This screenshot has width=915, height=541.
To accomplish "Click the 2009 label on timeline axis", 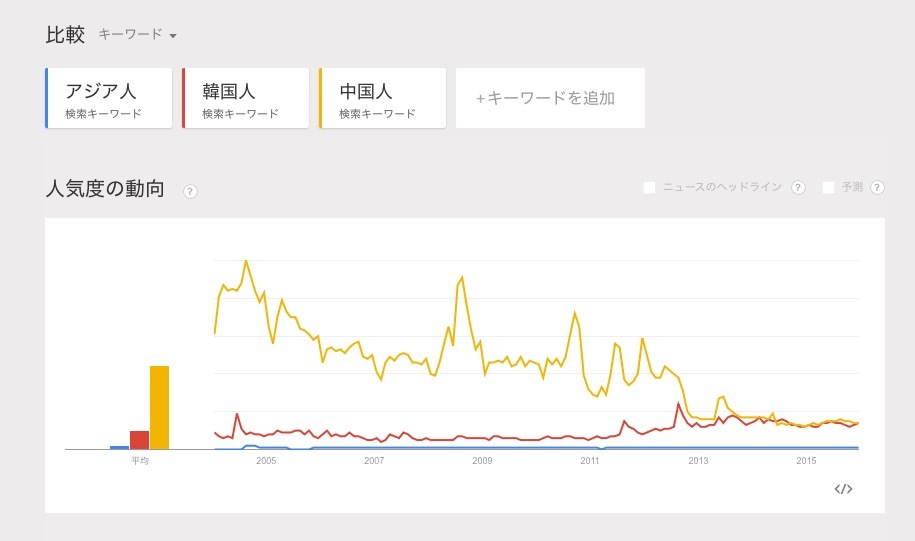I will 482,461.
